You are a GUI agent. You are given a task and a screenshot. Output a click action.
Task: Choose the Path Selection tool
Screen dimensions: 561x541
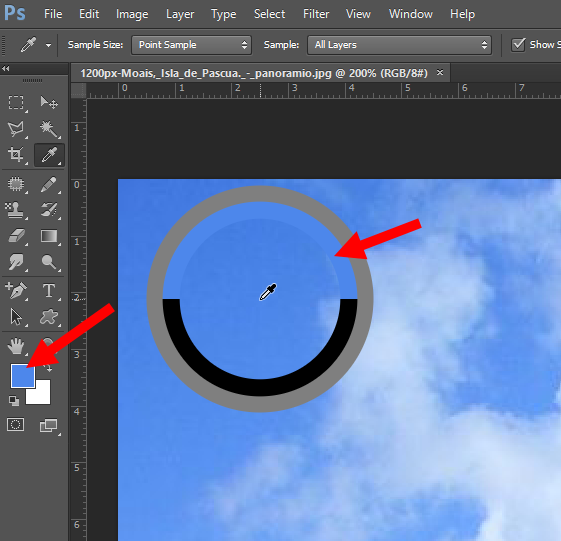[16, 317]
